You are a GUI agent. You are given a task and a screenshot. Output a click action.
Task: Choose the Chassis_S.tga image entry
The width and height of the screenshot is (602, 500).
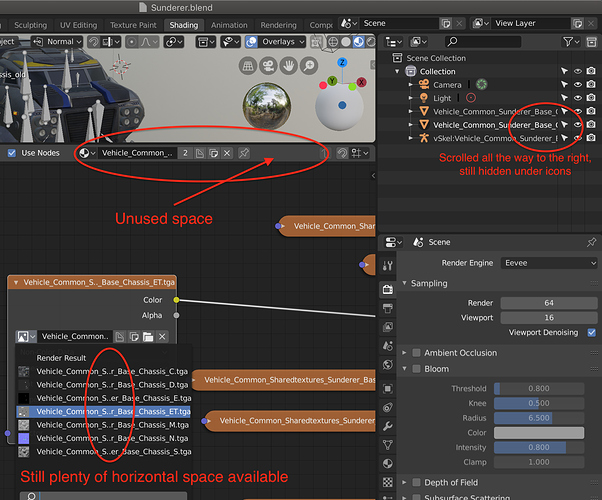(104, 452)
